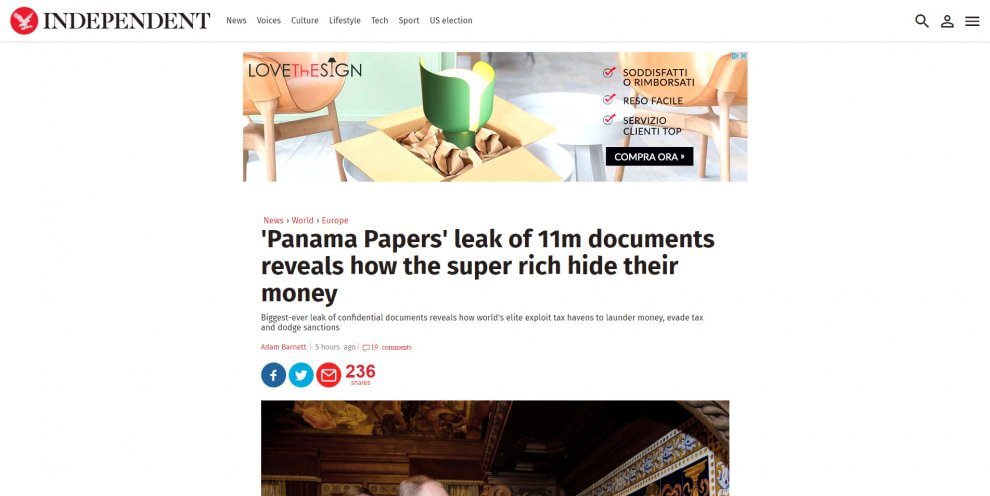Open the News navigation menu item
This screenshot has height=496, width=990.
point(236,21)
